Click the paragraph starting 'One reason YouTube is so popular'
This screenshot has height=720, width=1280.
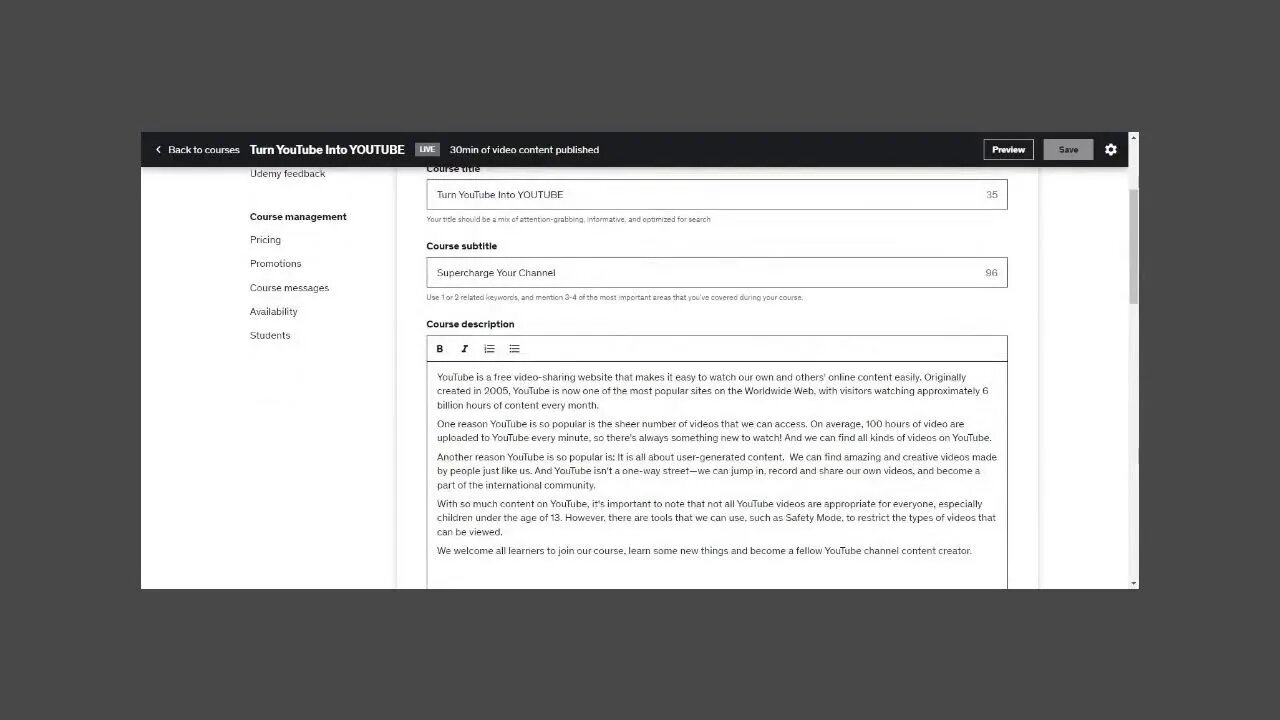pyautogui.click(x=714, y=431)
